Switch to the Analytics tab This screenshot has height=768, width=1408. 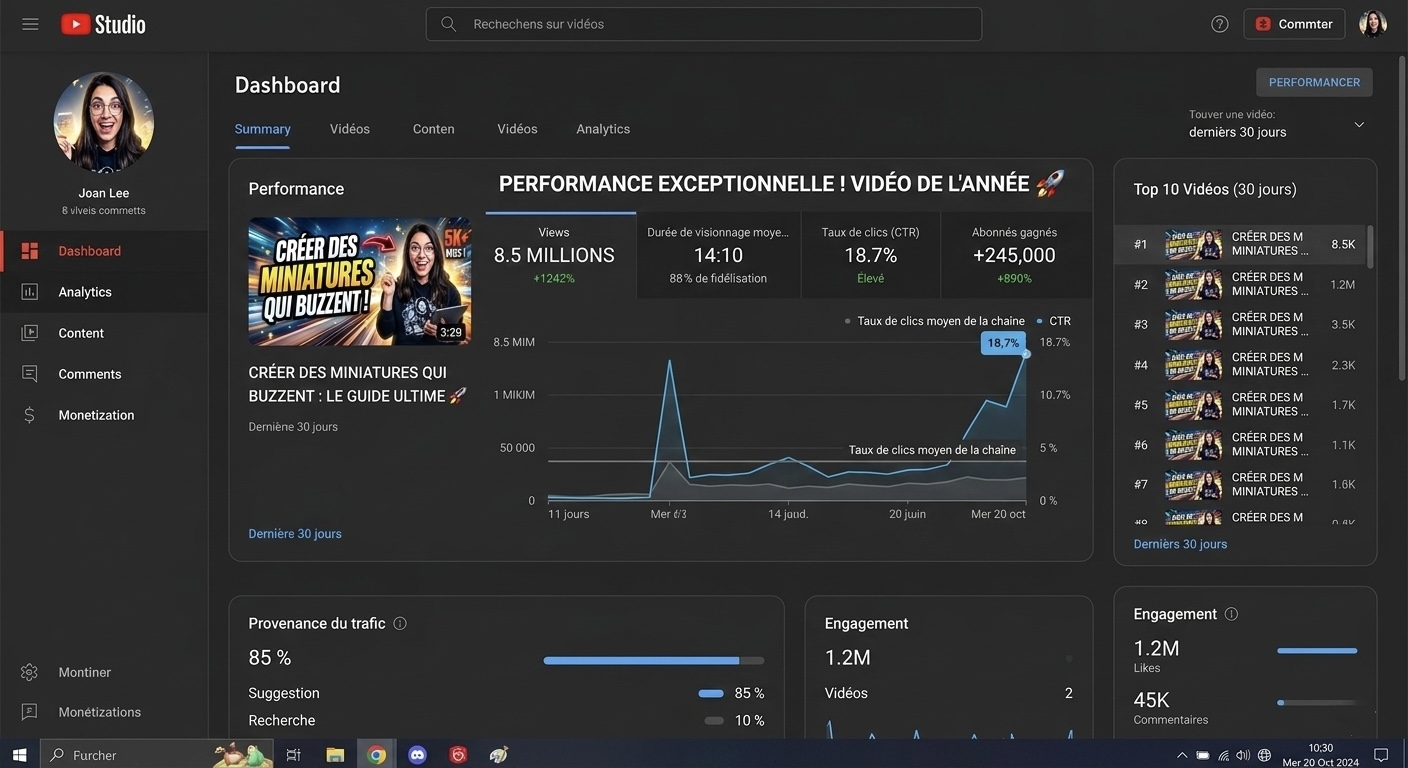point(602,129)
